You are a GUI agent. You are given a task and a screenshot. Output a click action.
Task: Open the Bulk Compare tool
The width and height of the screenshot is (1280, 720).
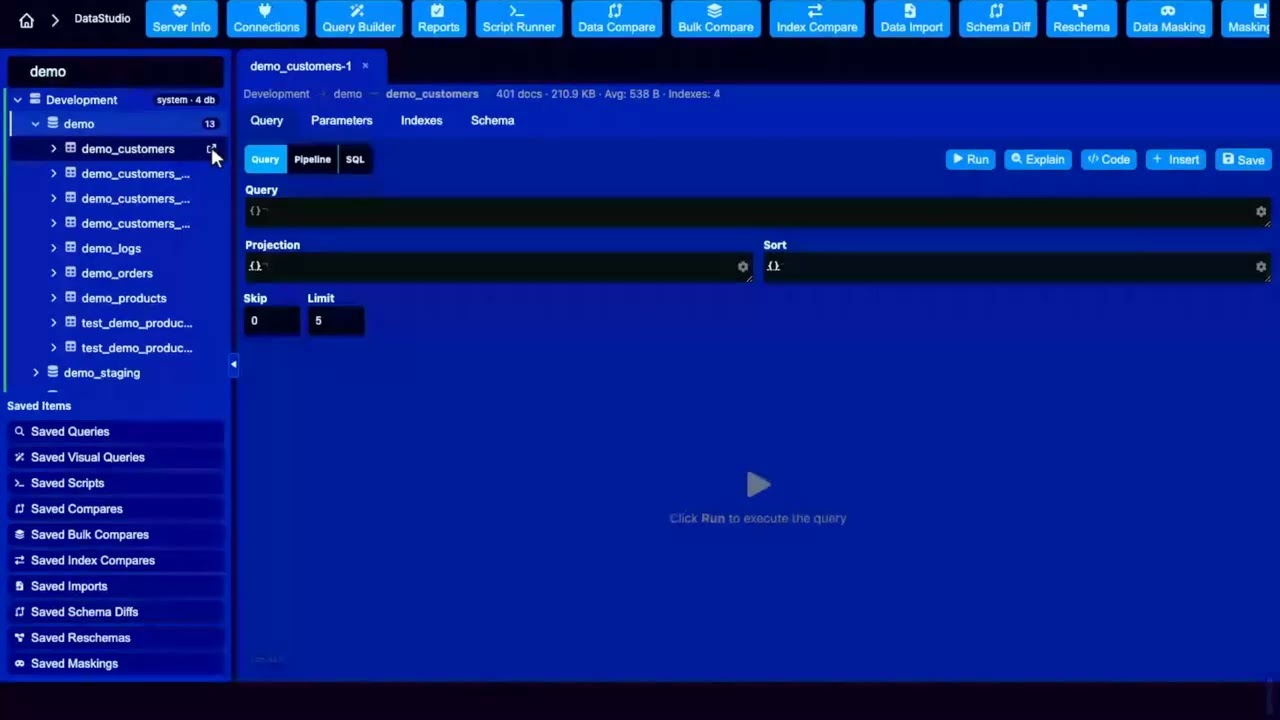click(x=715, y=19)
